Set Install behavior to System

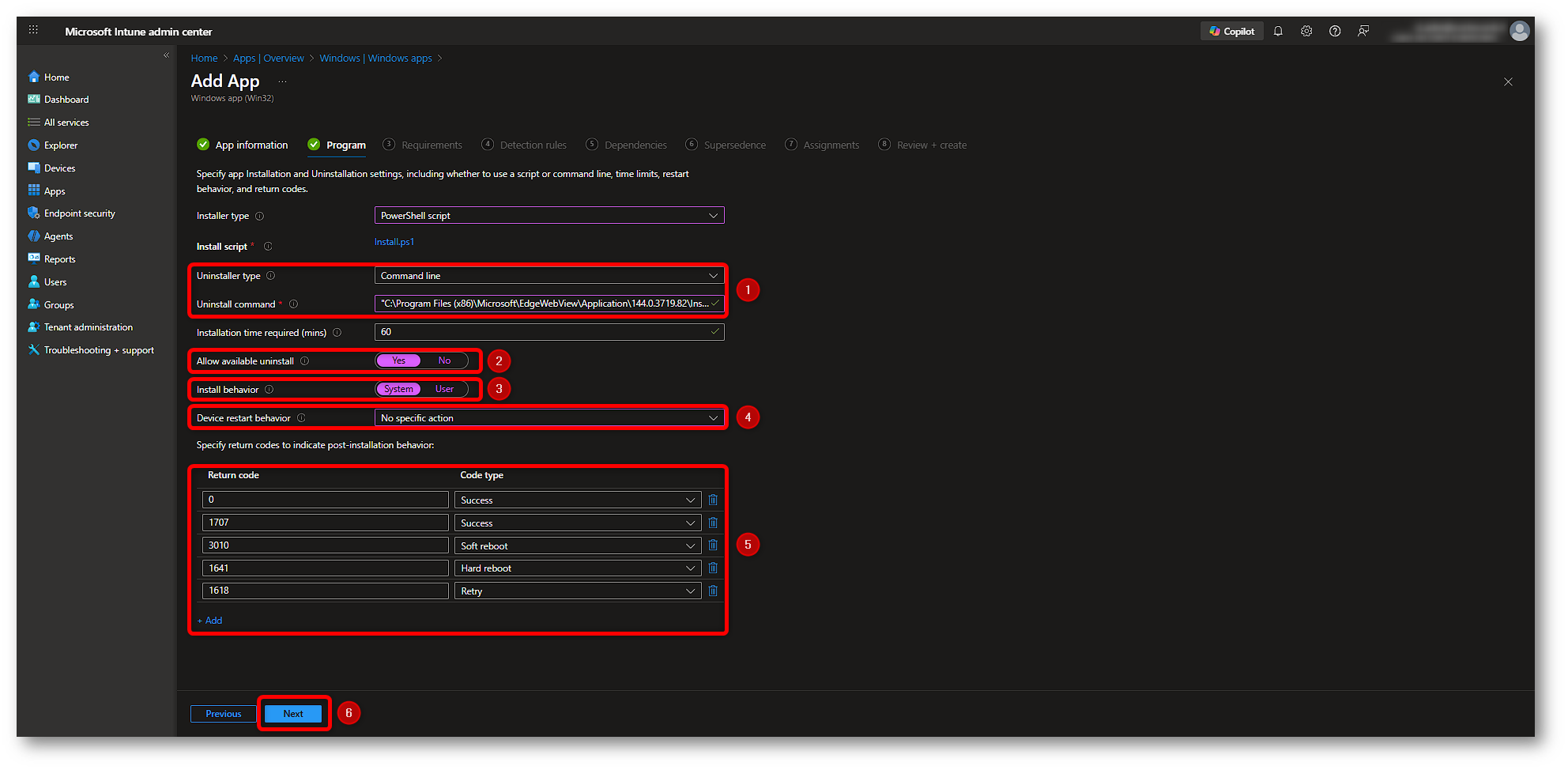[398, 389]
